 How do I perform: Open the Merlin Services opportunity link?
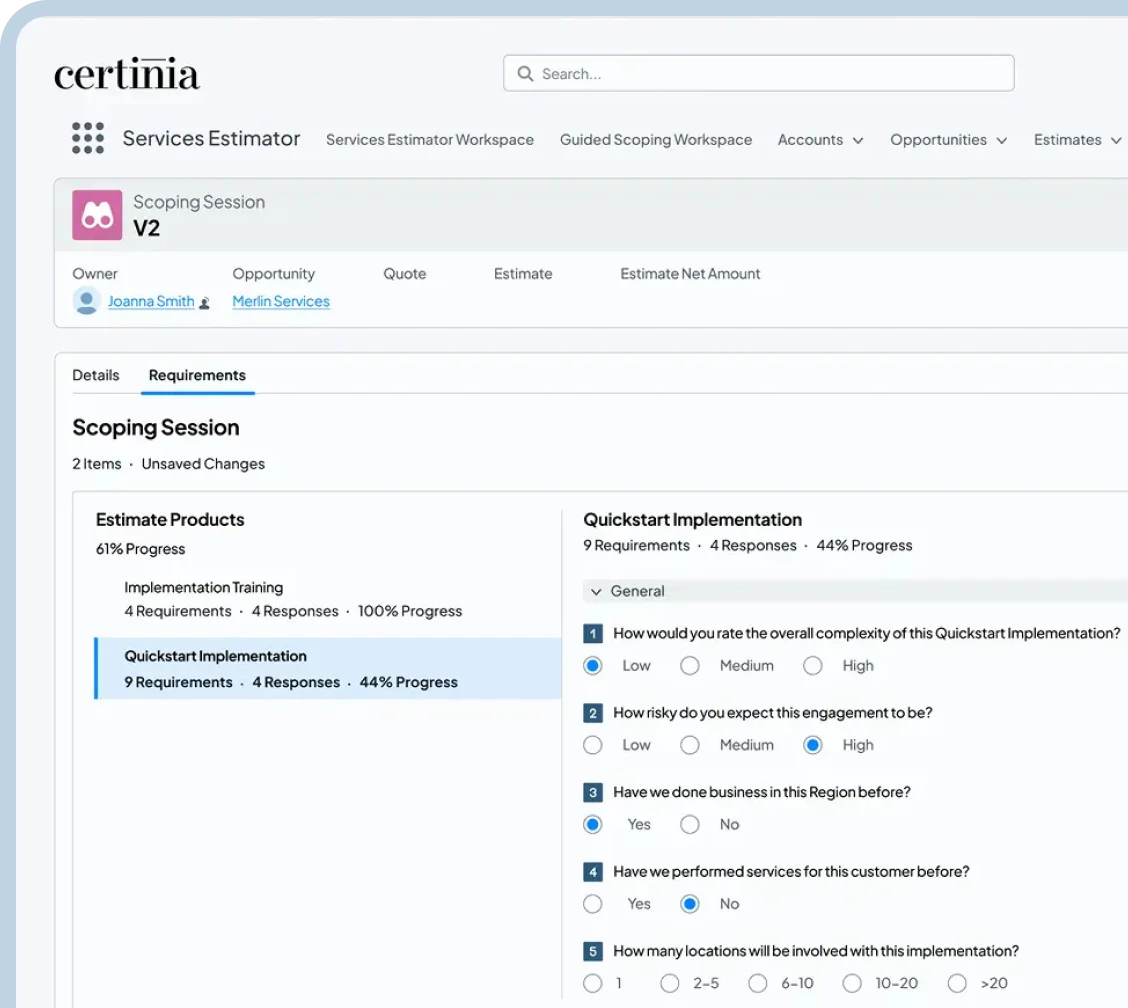pos(281,301)
